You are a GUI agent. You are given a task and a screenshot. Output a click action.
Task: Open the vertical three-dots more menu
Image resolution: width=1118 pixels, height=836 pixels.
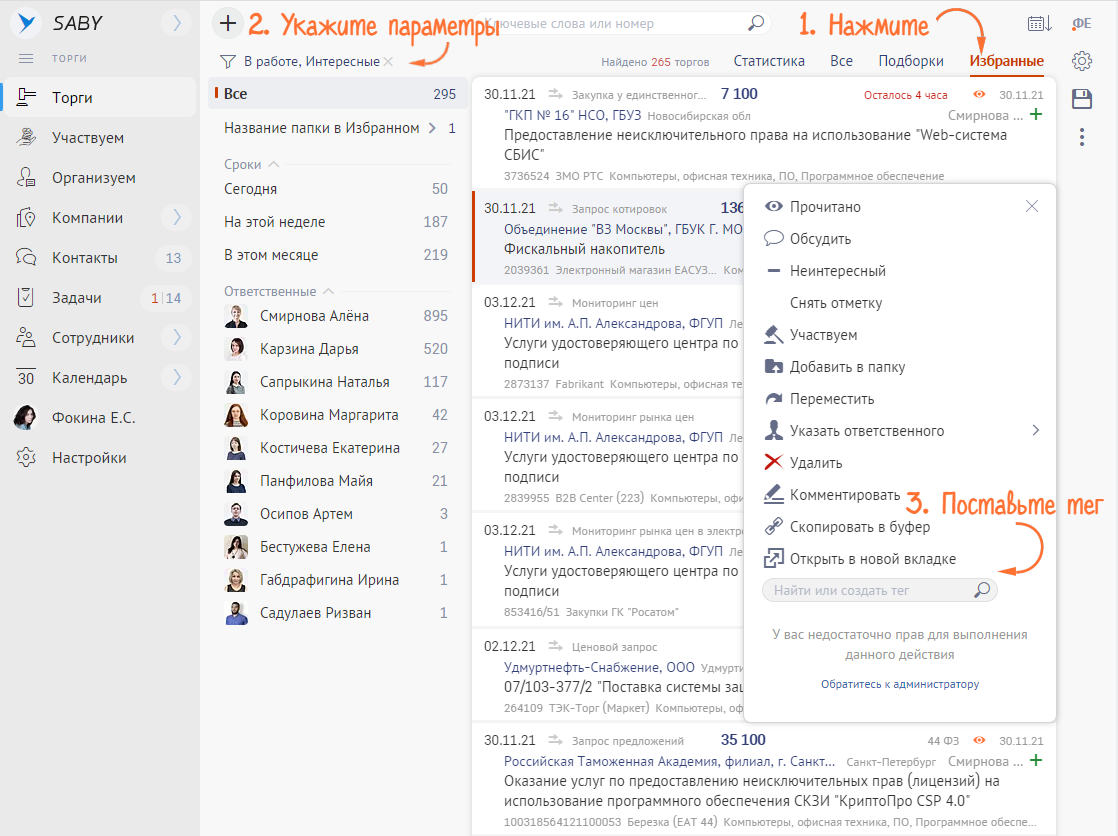(x=1081, y=137)
